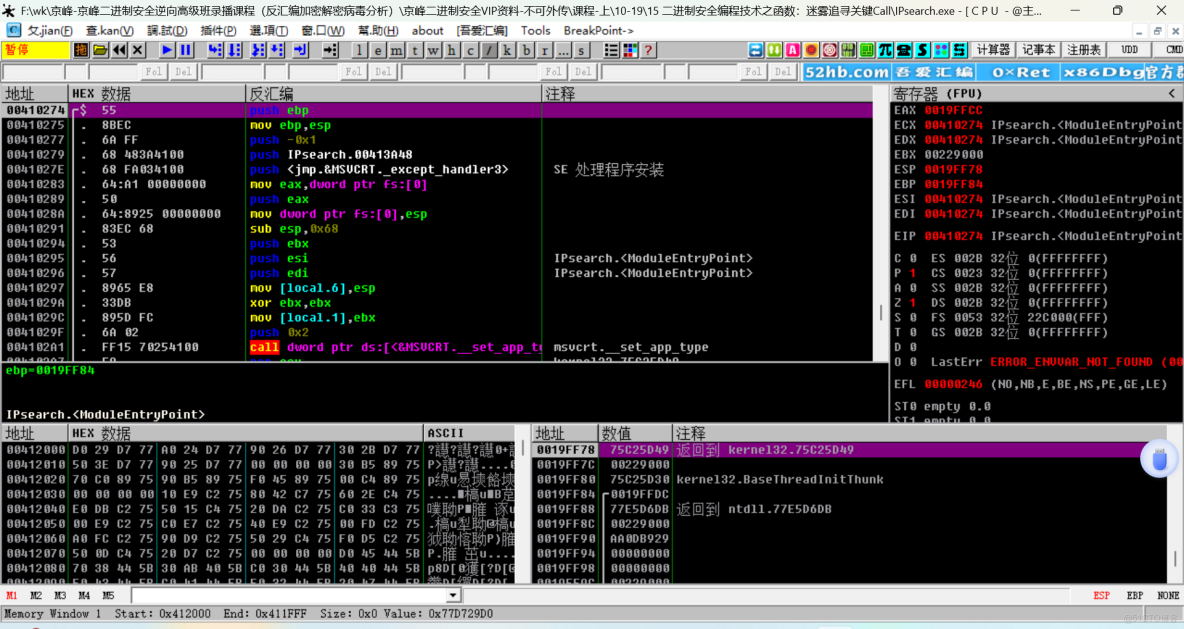The height and width of the screenshot is (629, 1184).
Task: Open the BreakPoint-> menu
Action: pyautogui.click(x=598, y=31)
